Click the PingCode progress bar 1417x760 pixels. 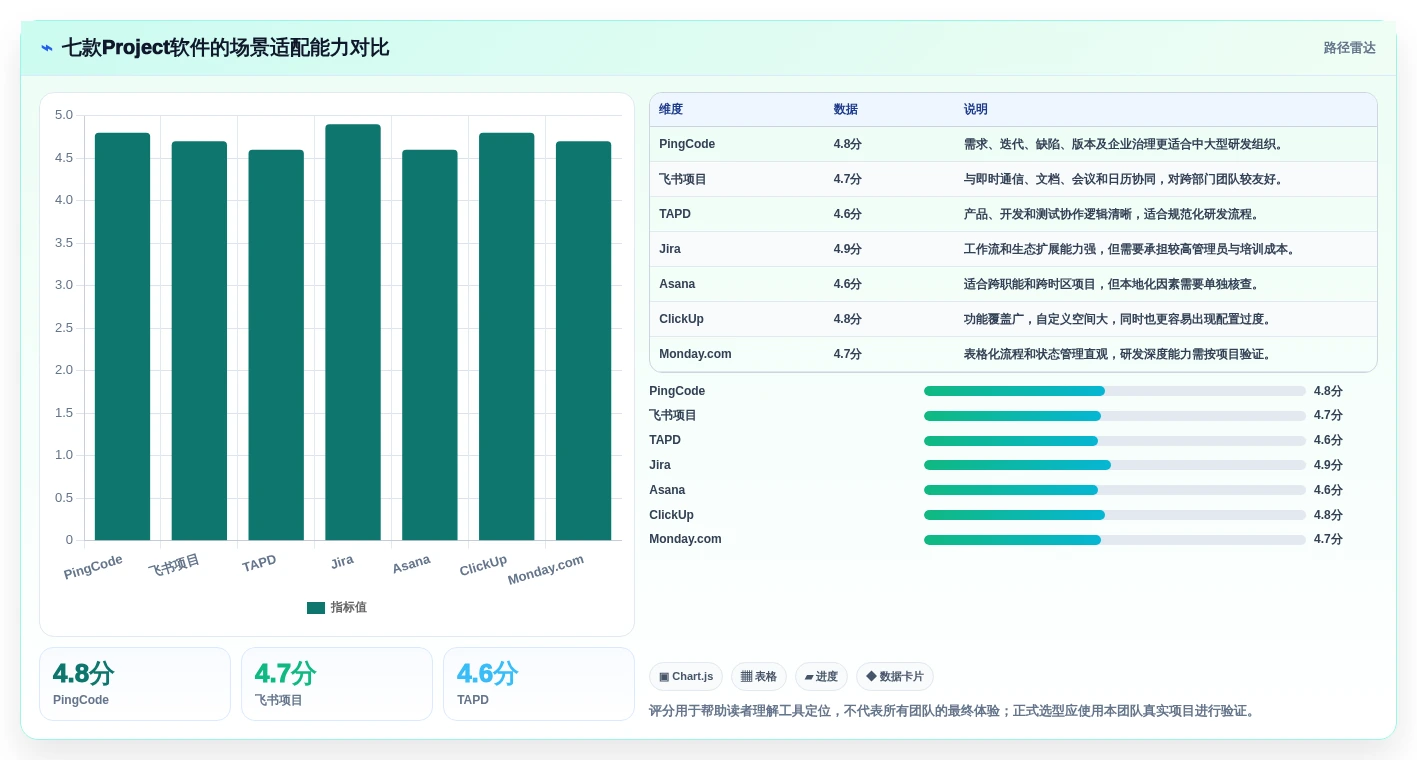1115,391
